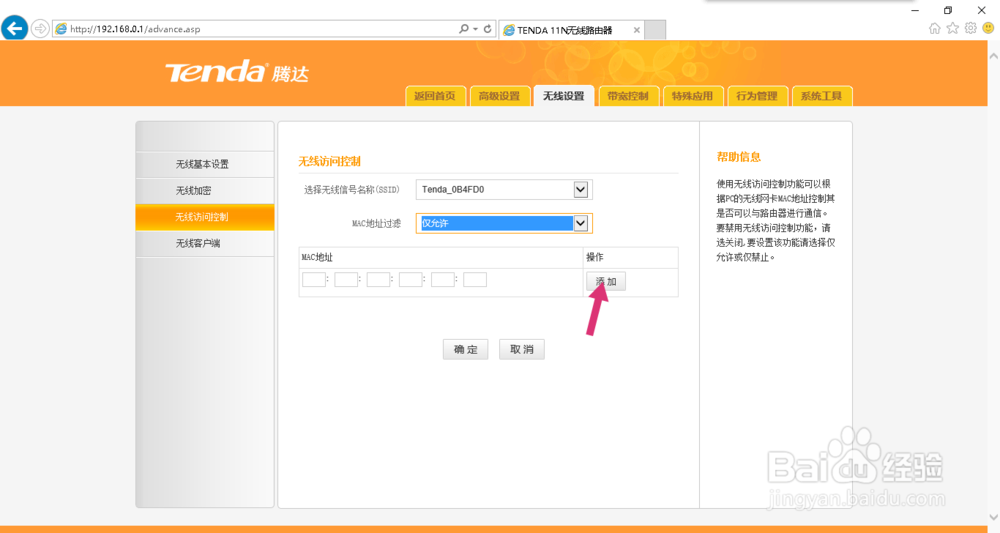The height and width of the screenshot is (533, 1000).
Task: Click the 无线访问控制 section heading
Action: tap(330, 161)
